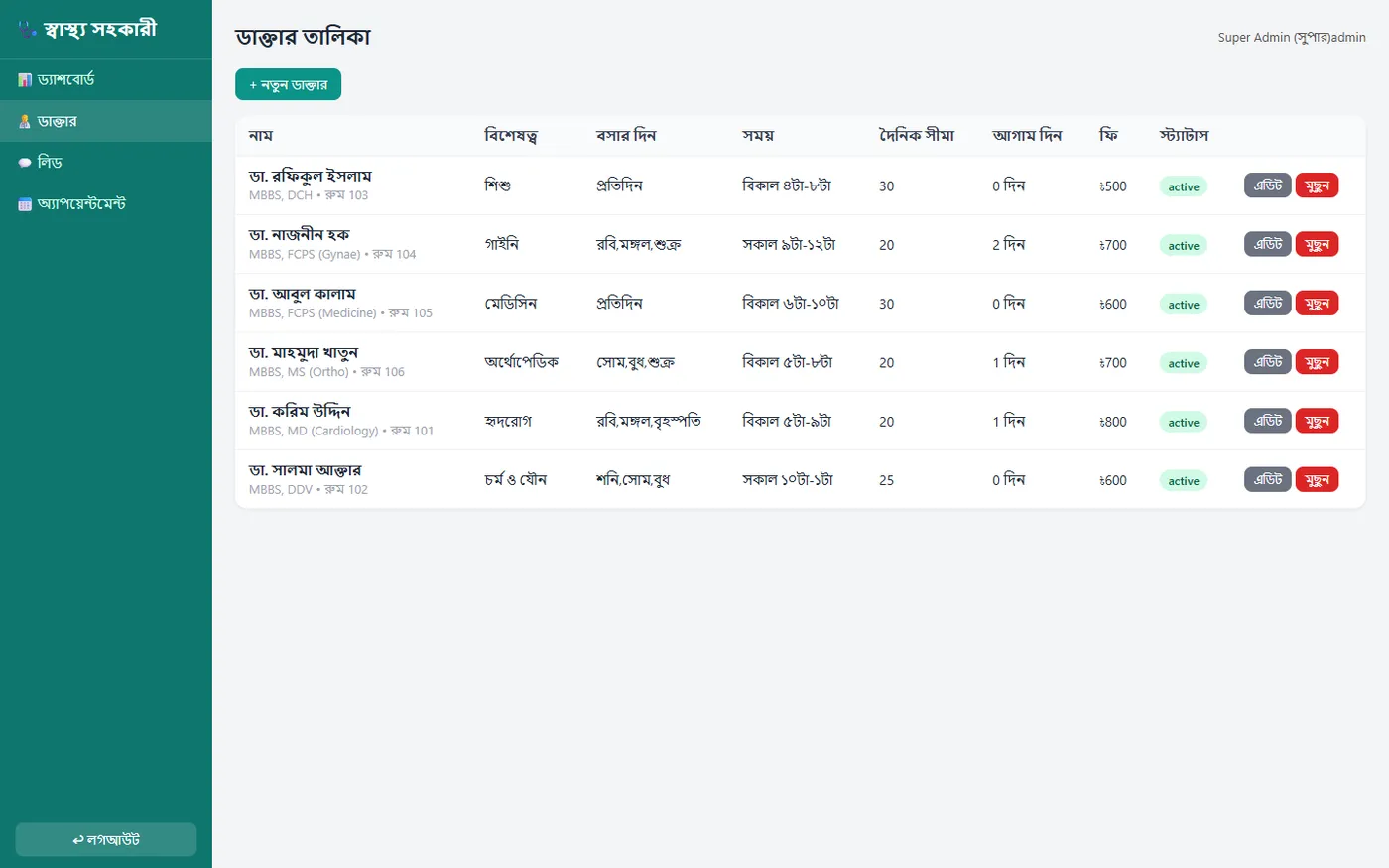
Task: Go to the লিড sidebar section
Action: [106, 163]
